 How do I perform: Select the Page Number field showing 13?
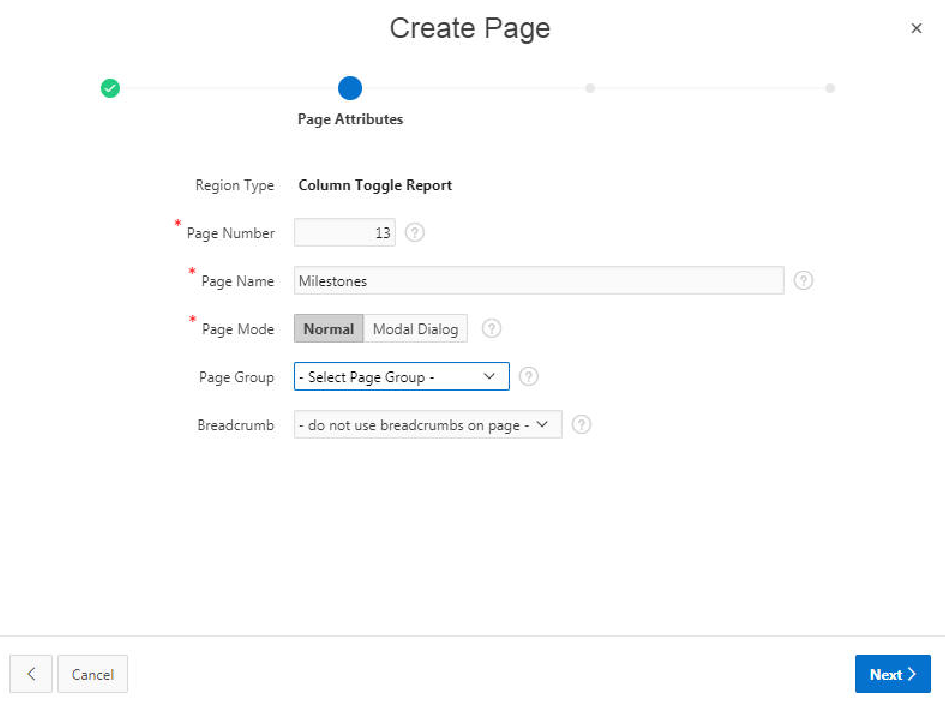(344, 232)
